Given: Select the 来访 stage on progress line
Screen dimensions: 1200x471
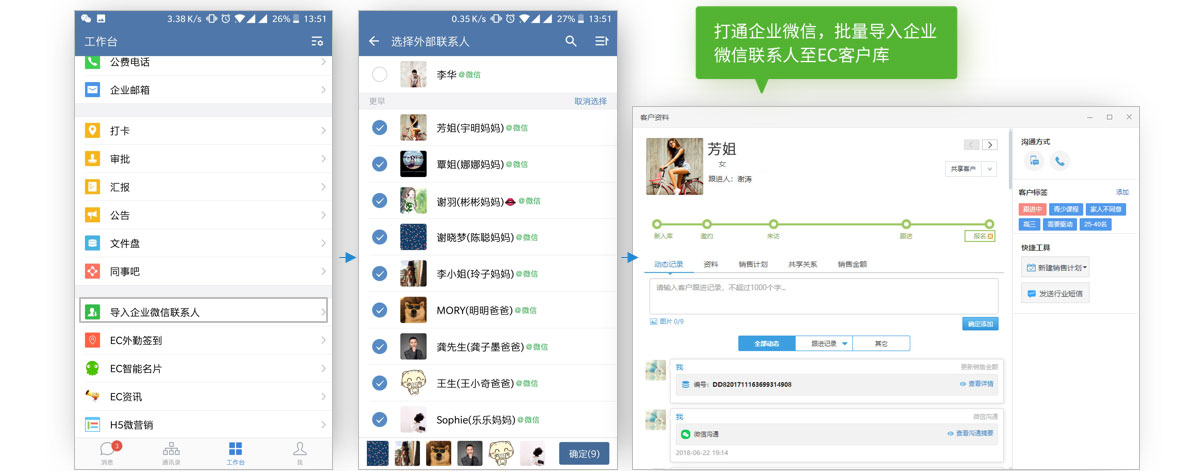Looking at the screenshot, I should point(773,225).
